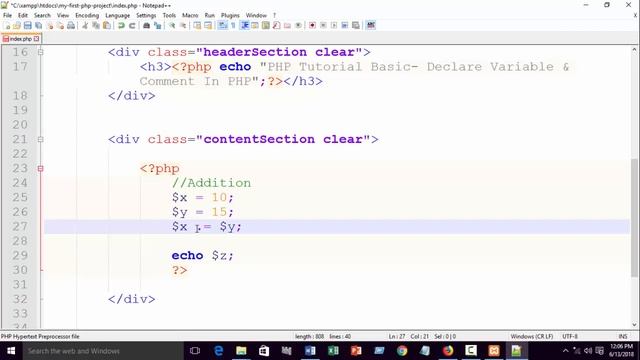Select the index.php document tab
Image resolution: width=640 pixels, height=360 pixels.
(x=20, y=39)
